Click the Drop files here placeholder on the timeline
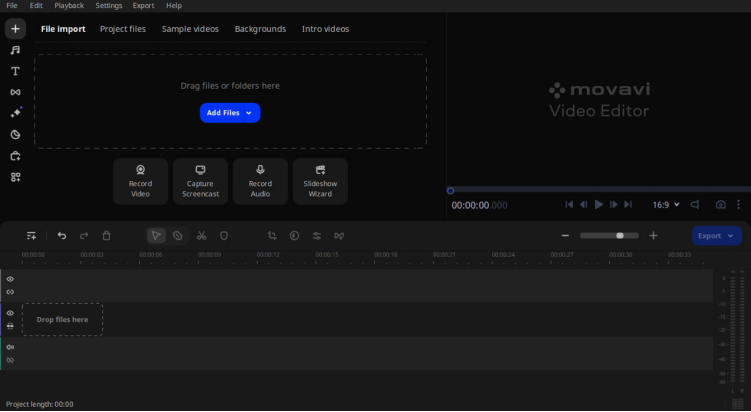 coord(62,320)
